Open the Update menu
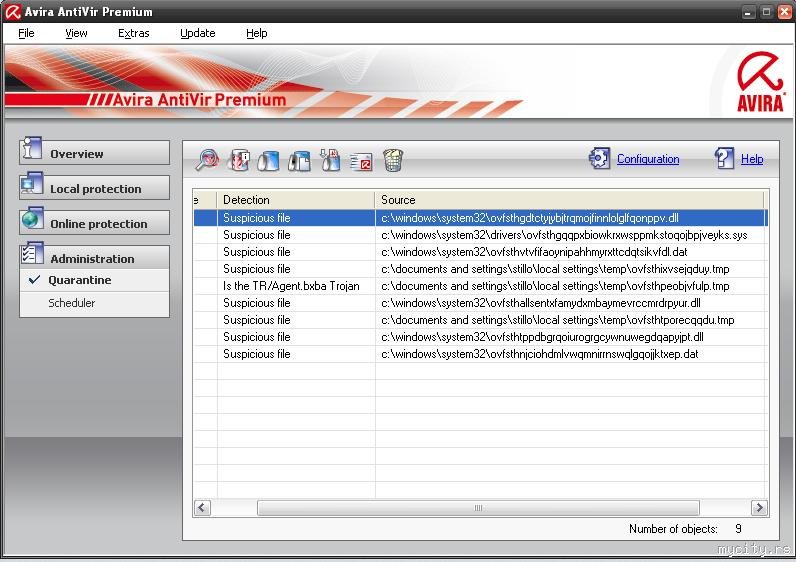This screenshot has height=562, width=796. point(197,34)
